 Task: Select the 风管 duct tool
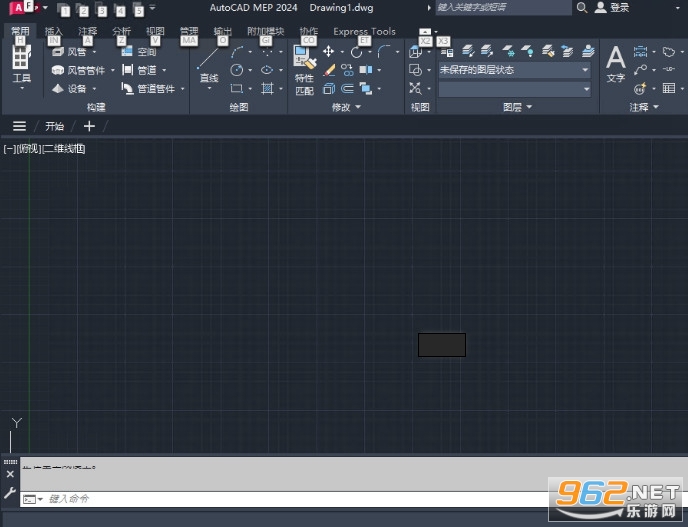(69, 52)
